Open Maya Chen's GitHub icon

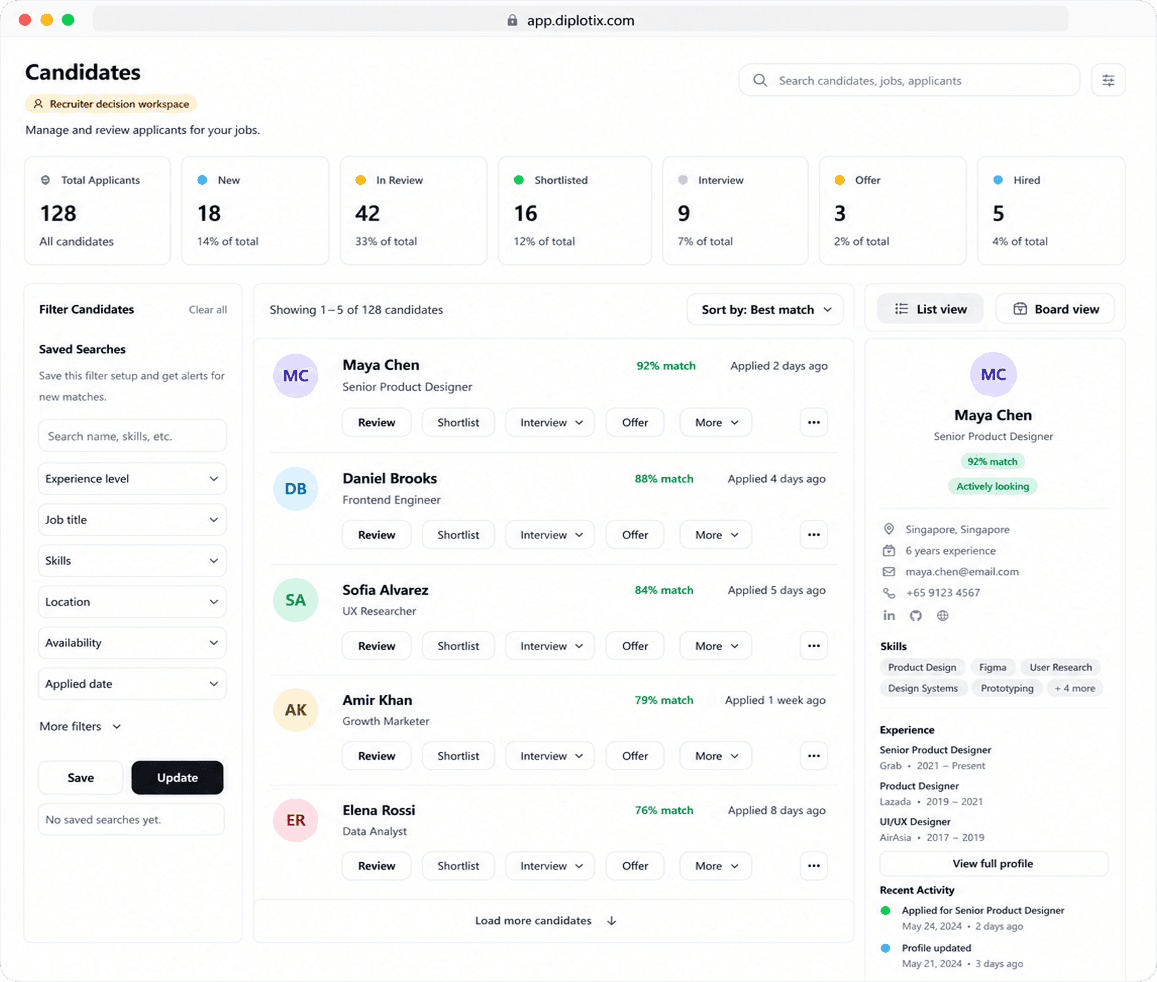[x=916, y=615]
